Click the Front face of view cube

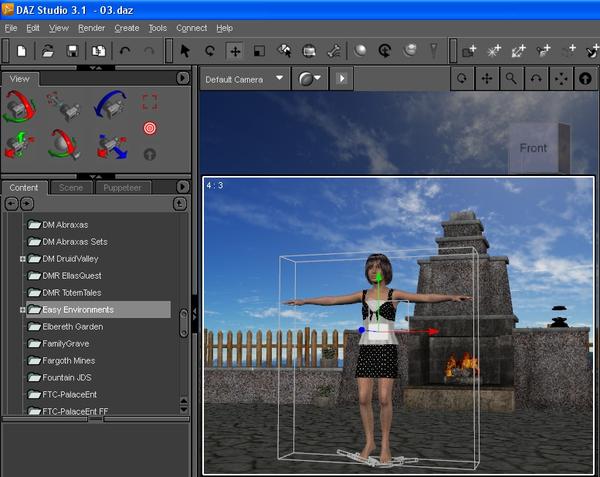pos(533,148)
